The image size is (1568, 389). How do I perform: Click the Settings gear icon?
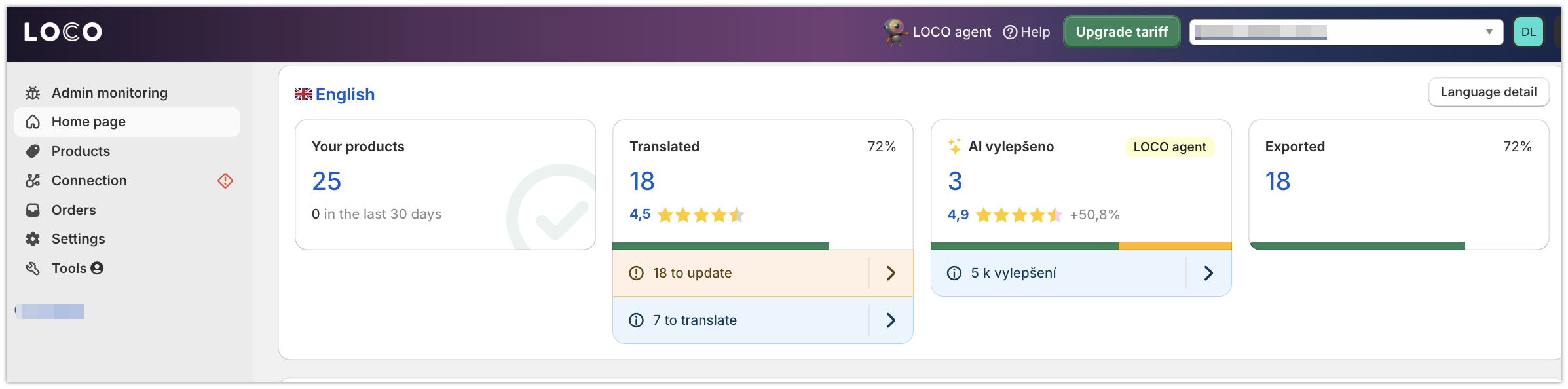(33, 239)
